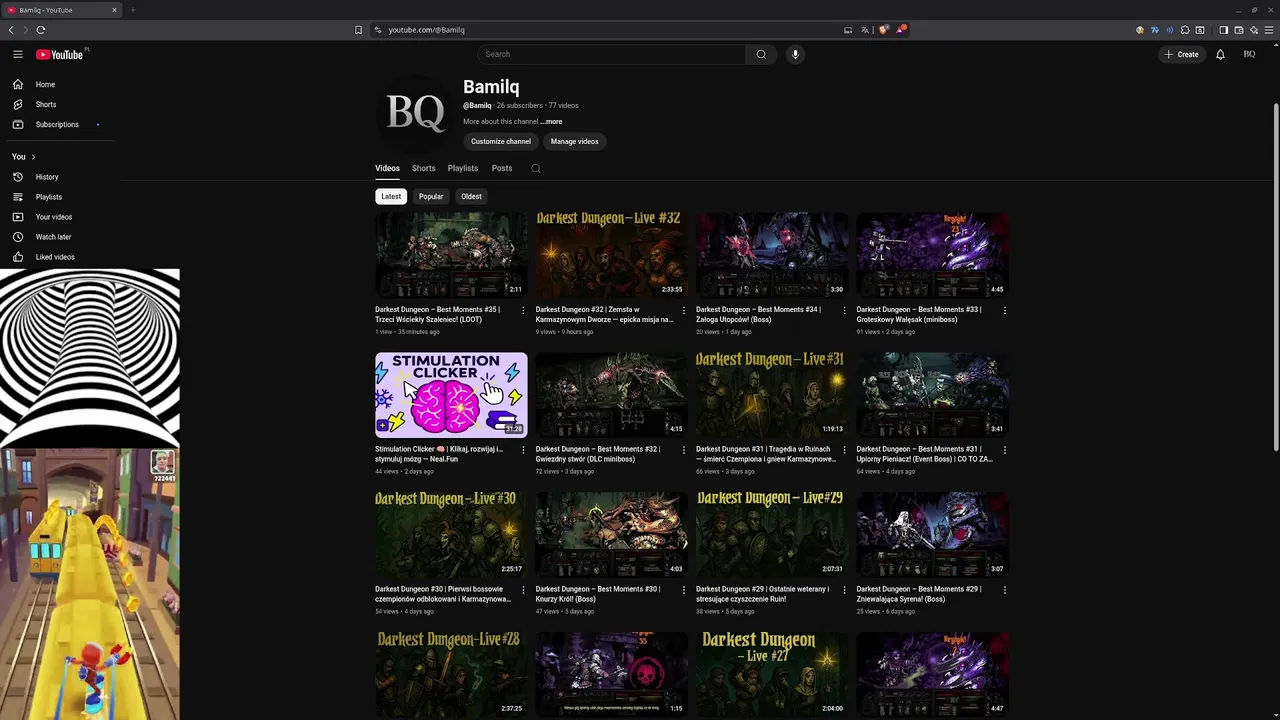Image resolution: width=1280 pixels, height=720 pixels.
Task: Expand the You section chevron
Action: point(33,157)
